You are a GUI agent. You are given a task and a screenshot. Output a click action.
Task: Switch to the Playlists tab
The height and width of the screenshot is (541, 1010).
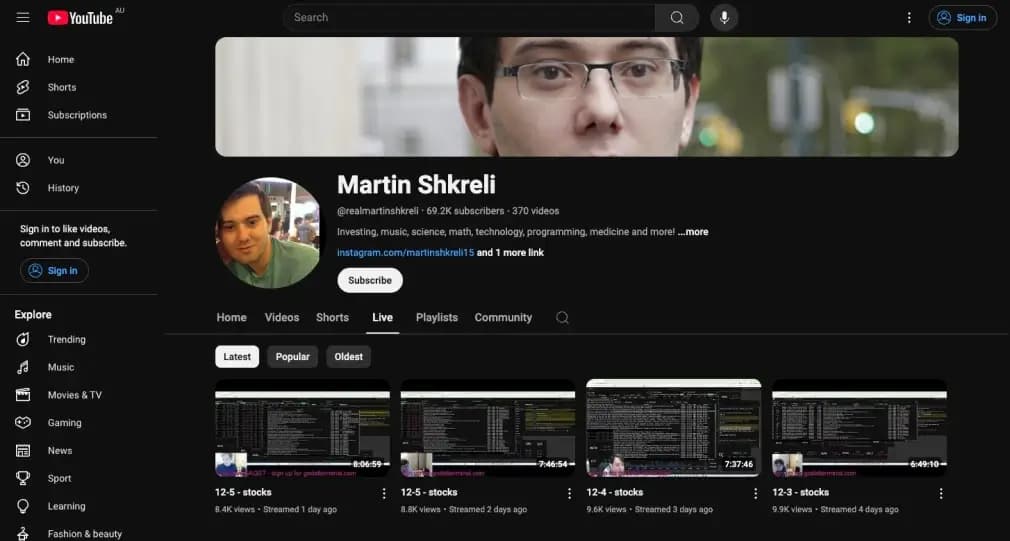click(437, 318)
